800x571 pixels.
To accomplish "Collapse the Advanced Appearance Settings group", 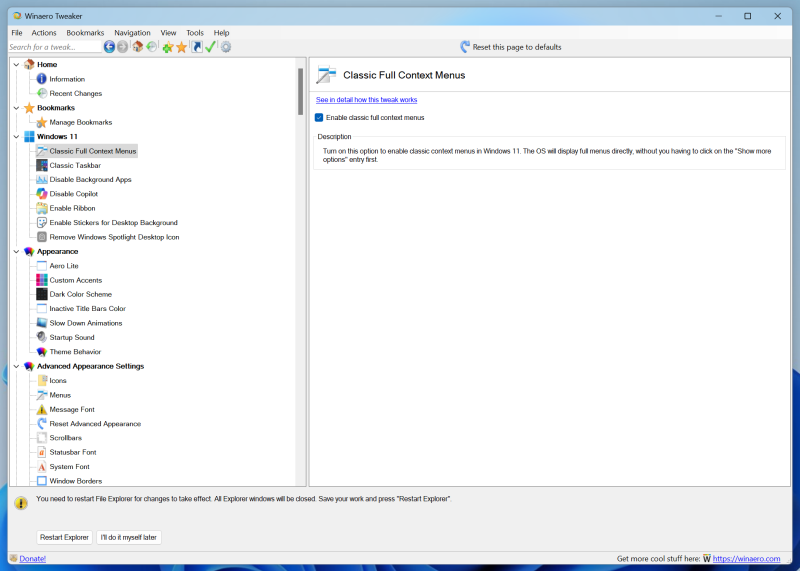I will coord(16,366).
